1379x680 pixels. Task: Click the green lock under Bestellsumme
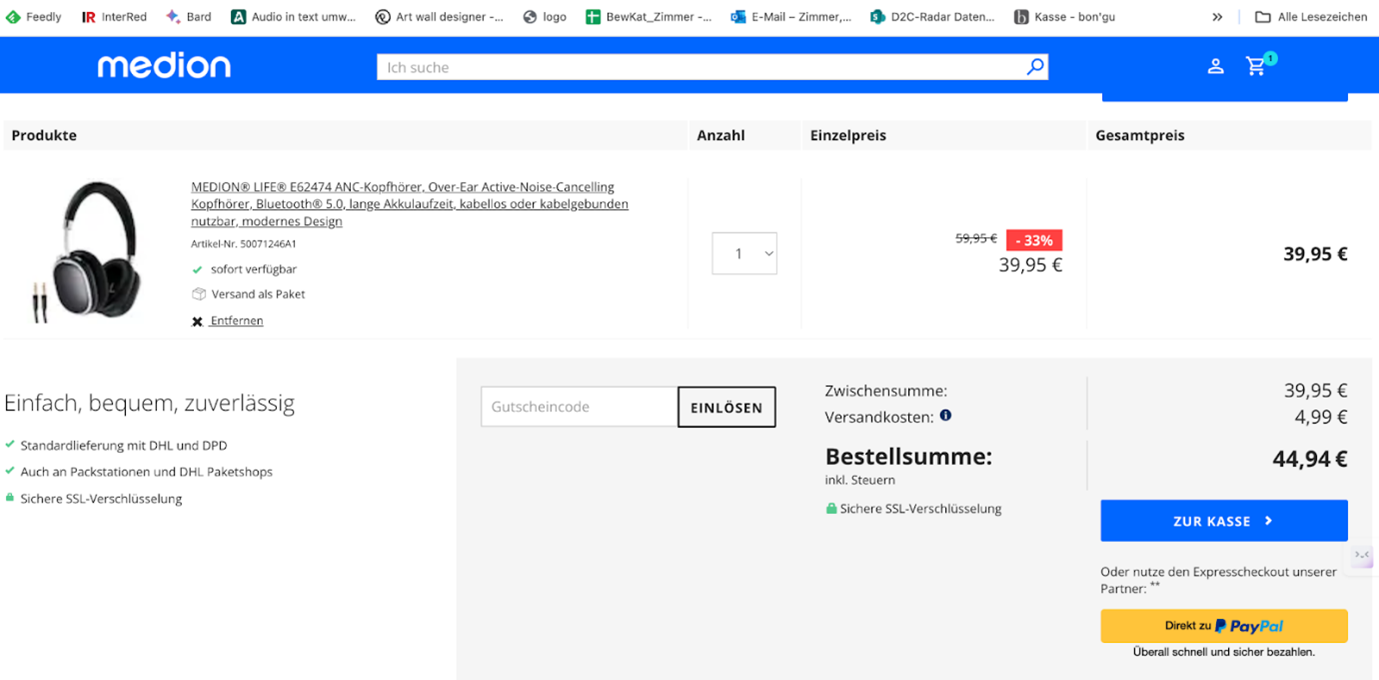coord(830,508)
